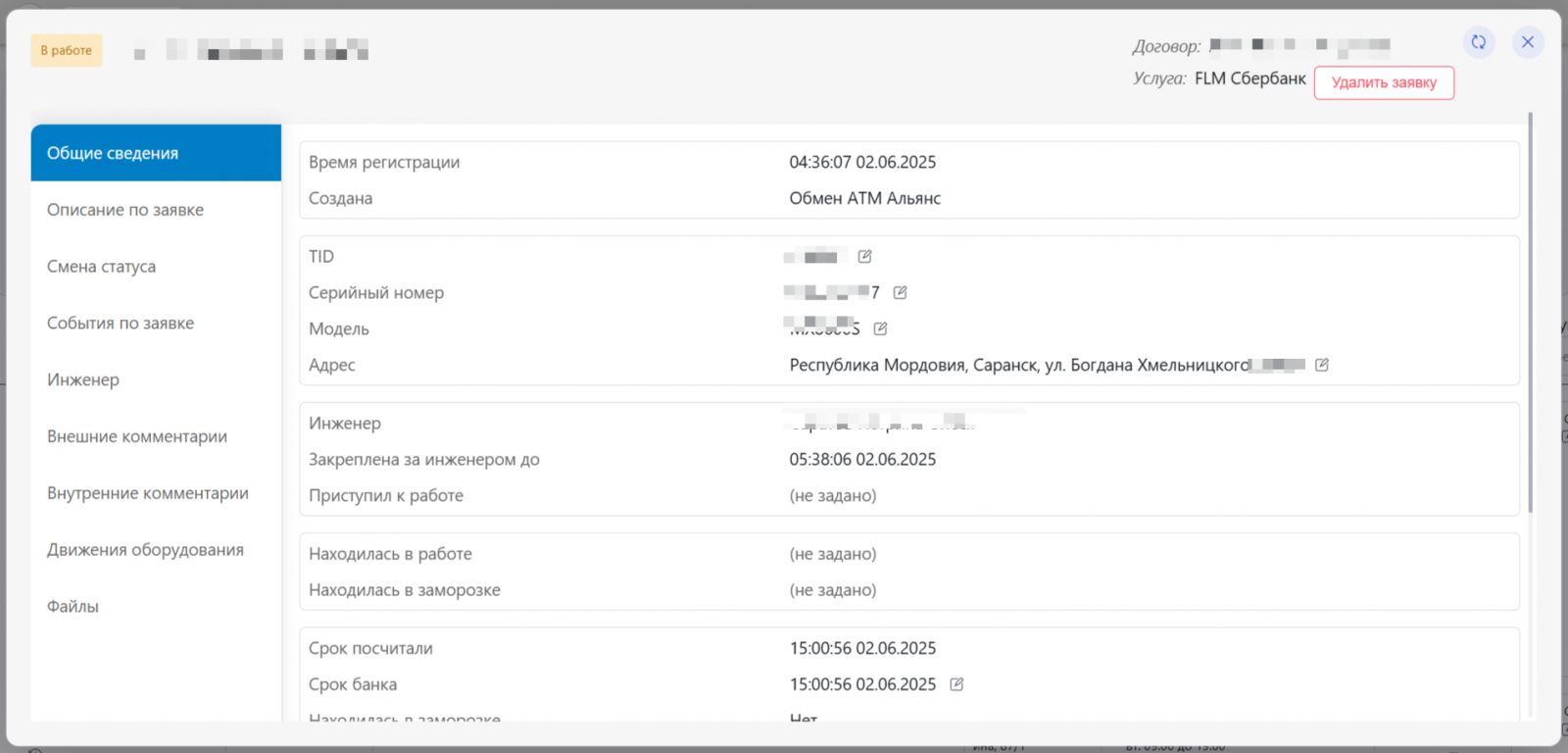The width and height of the screenshot is (1568, 753).
Task: Switch to Смена статуса tab
Action: pyautogui.click(x=101, y=267)
